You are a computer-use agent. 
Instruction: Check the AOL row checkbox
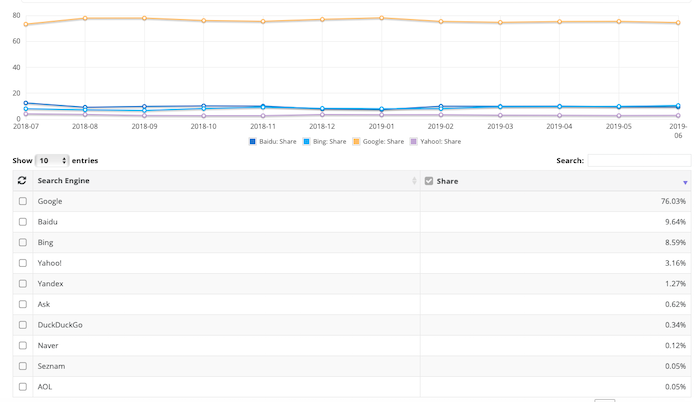click(x=23, y=387)
